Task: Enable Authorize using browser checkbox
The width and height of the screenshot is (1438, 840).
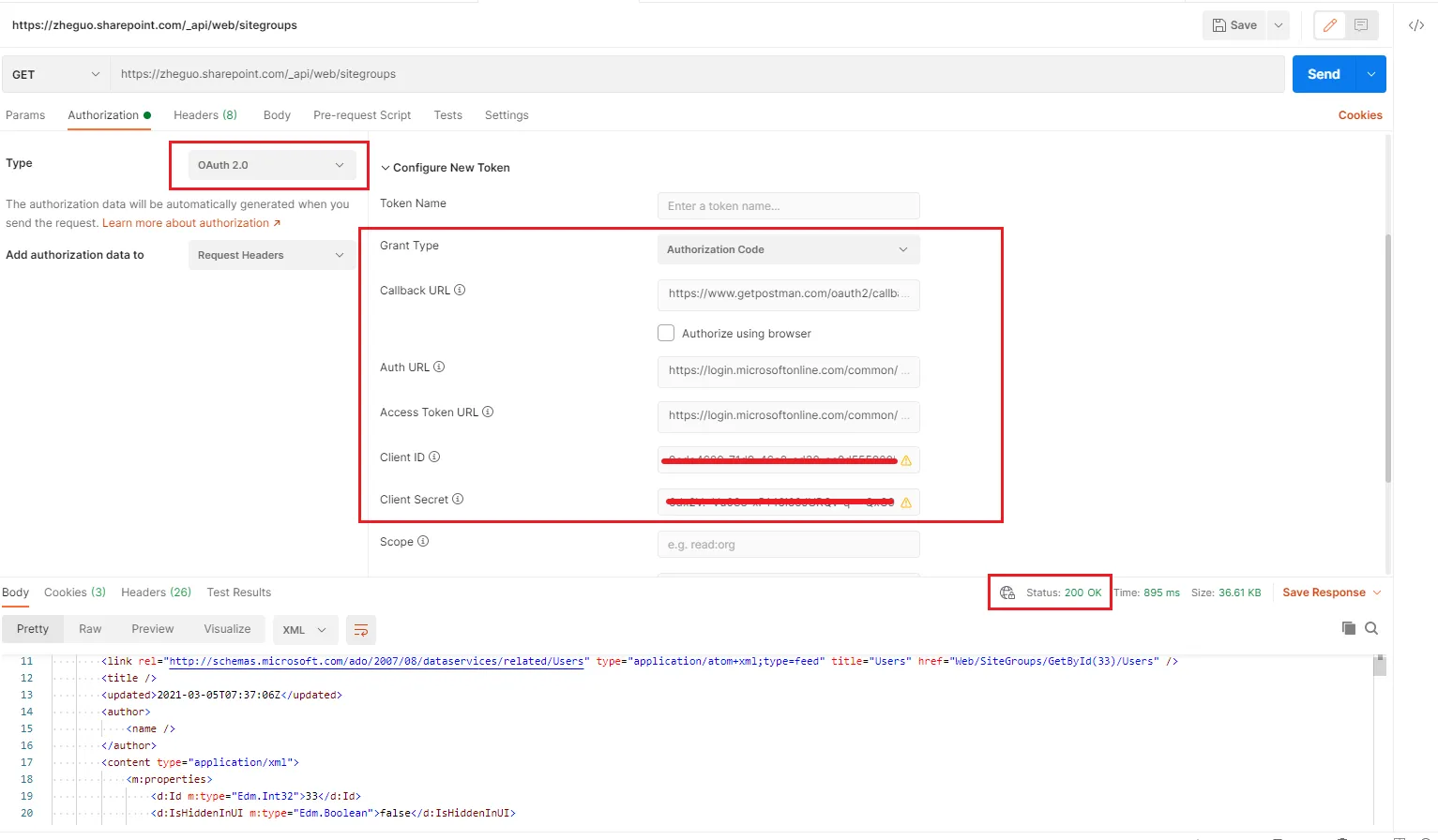Action: (x=666, y=333)
